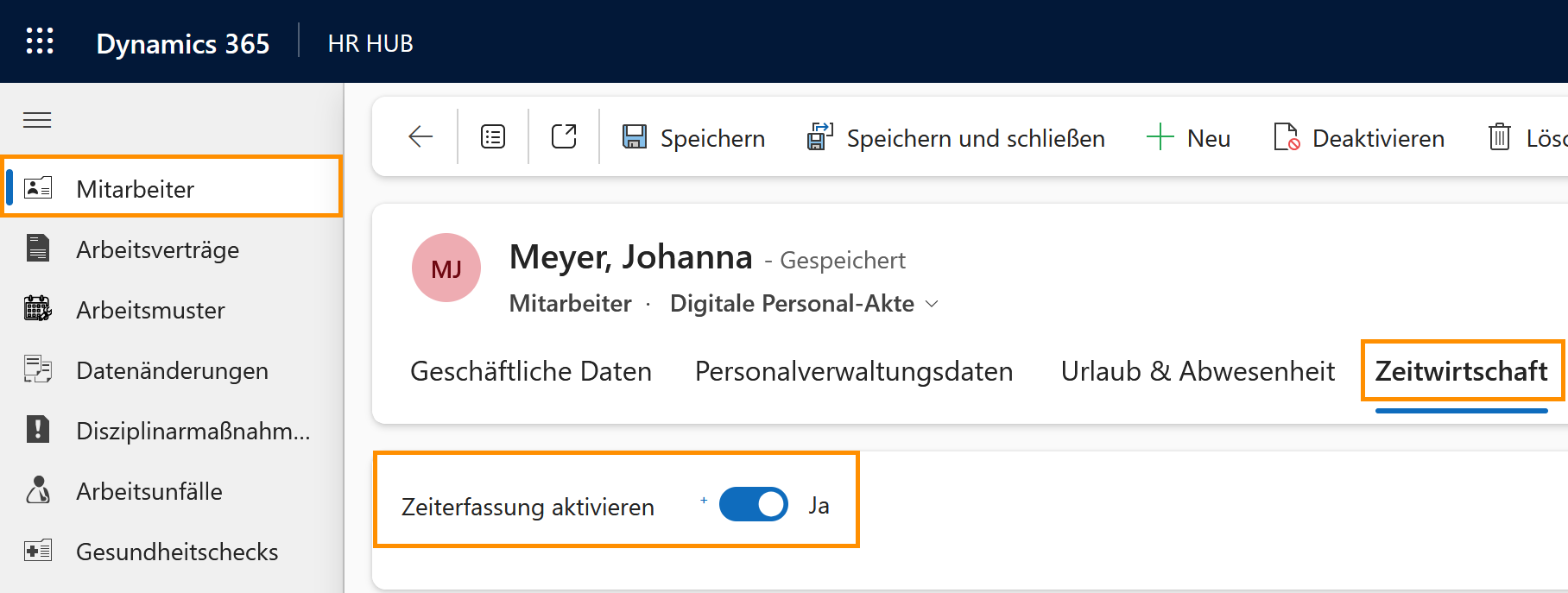1568x593 pixels.
Task: Create a new record with Neu
Action: [x=1188, y=138]
